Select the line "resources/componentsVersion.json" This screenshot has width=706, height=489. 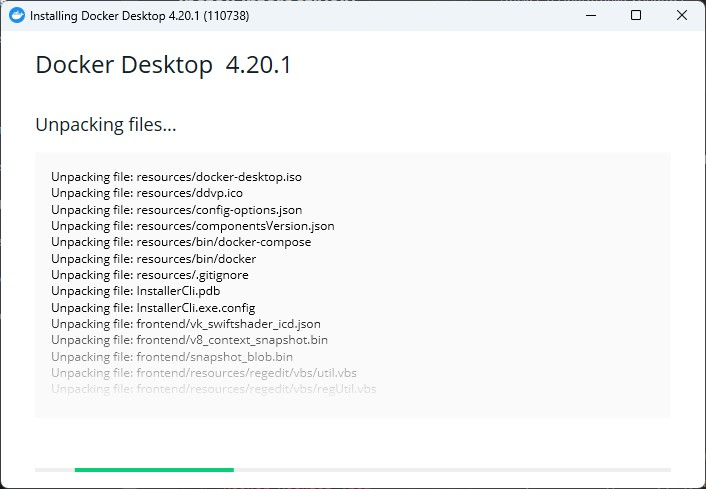pos(193,226)
